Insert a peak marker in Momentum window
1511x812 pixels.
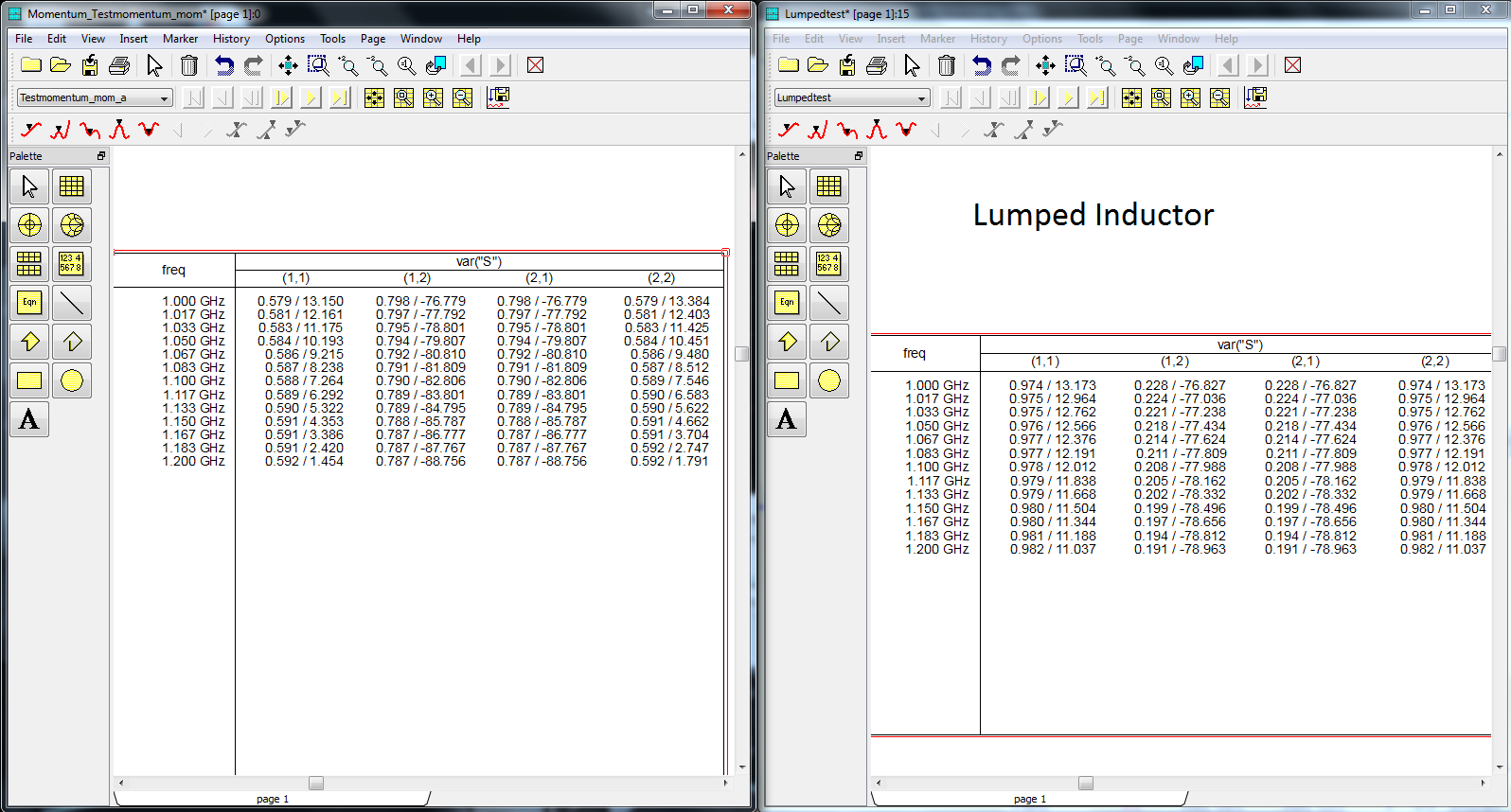[119, 130]
